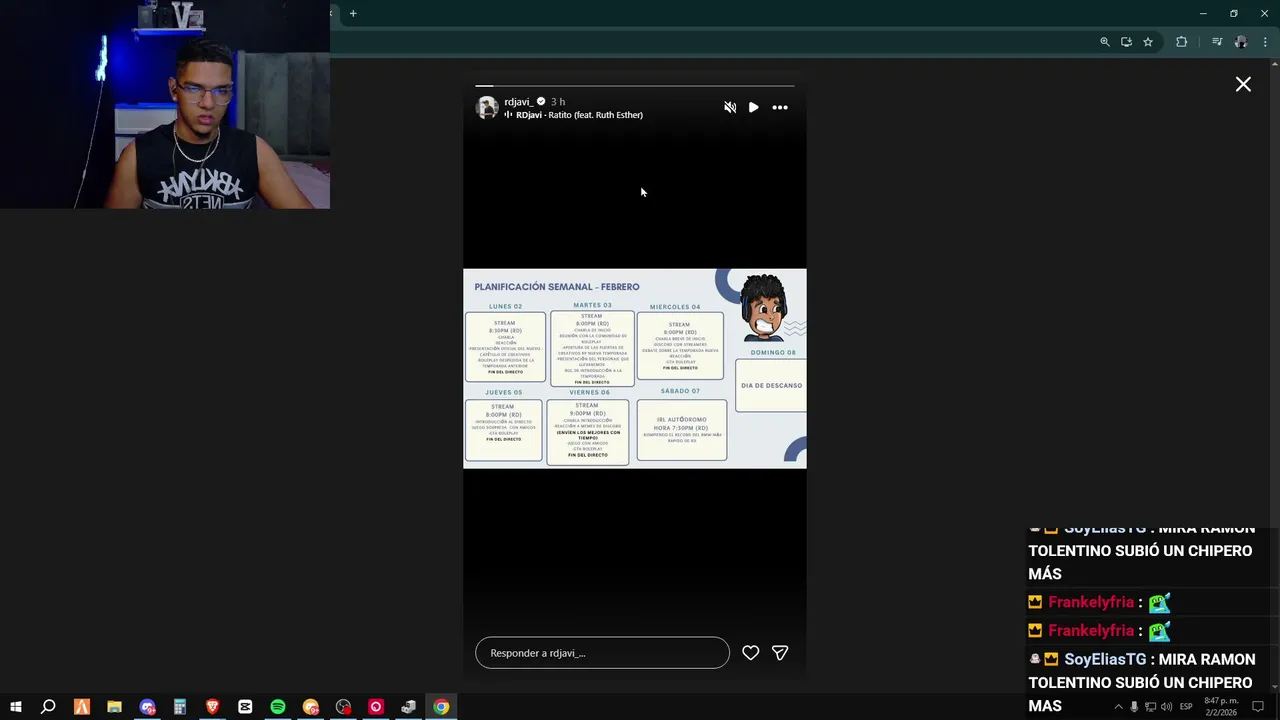Share the story via send icon
Viewport: 1280px width, 720px height.
[780, 653]
